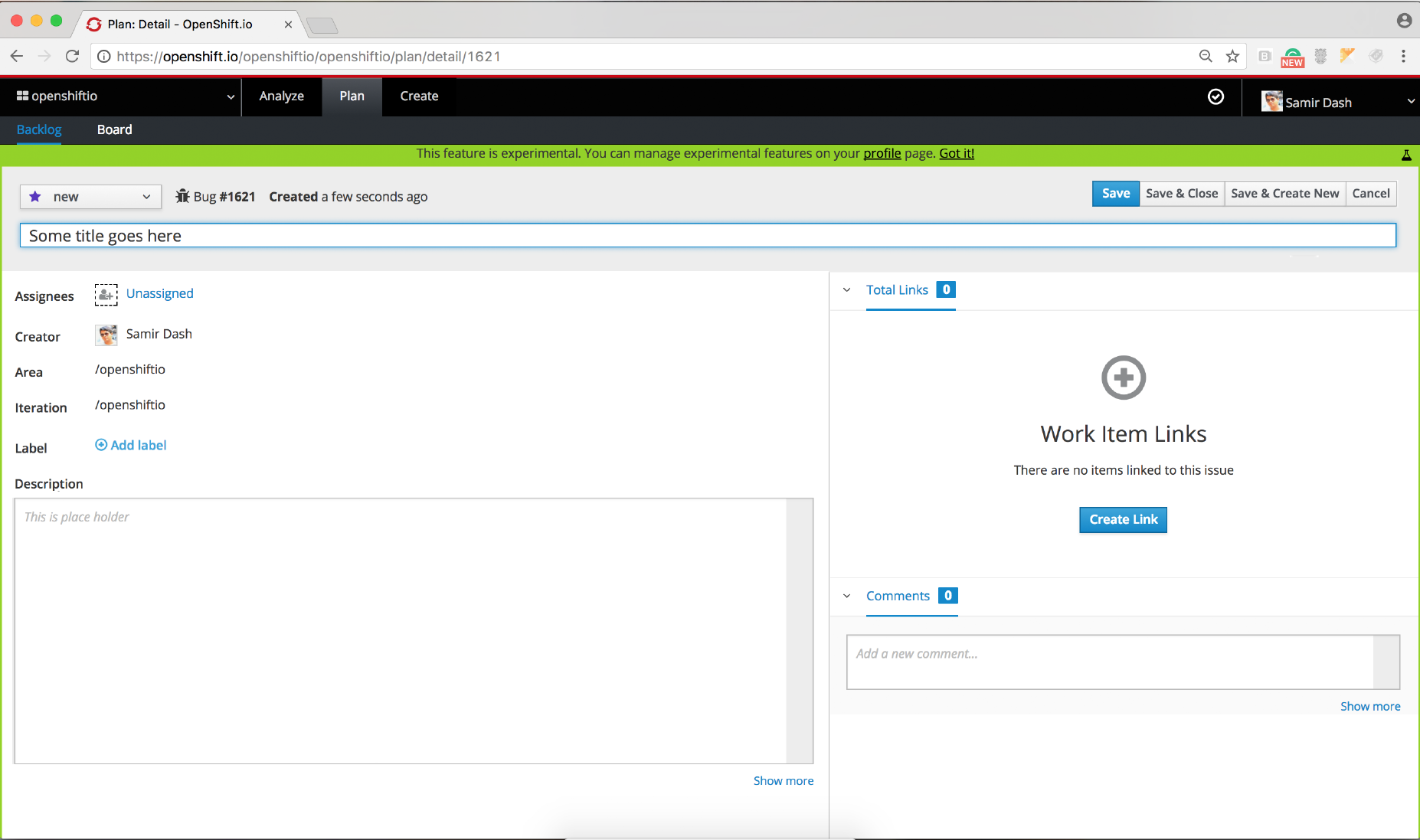Click the Unassigned assignee placeholder avatar
1420x840 pixels.
click(106, 294)
